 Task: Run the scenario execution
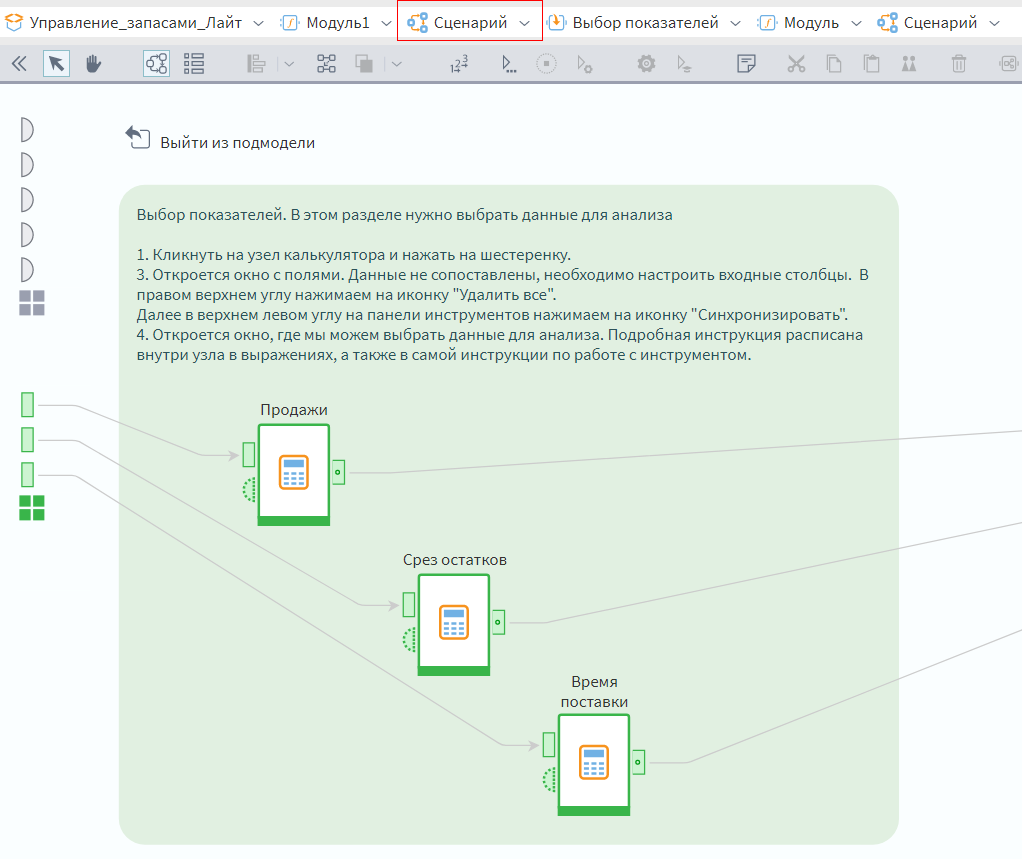(508, 62)
